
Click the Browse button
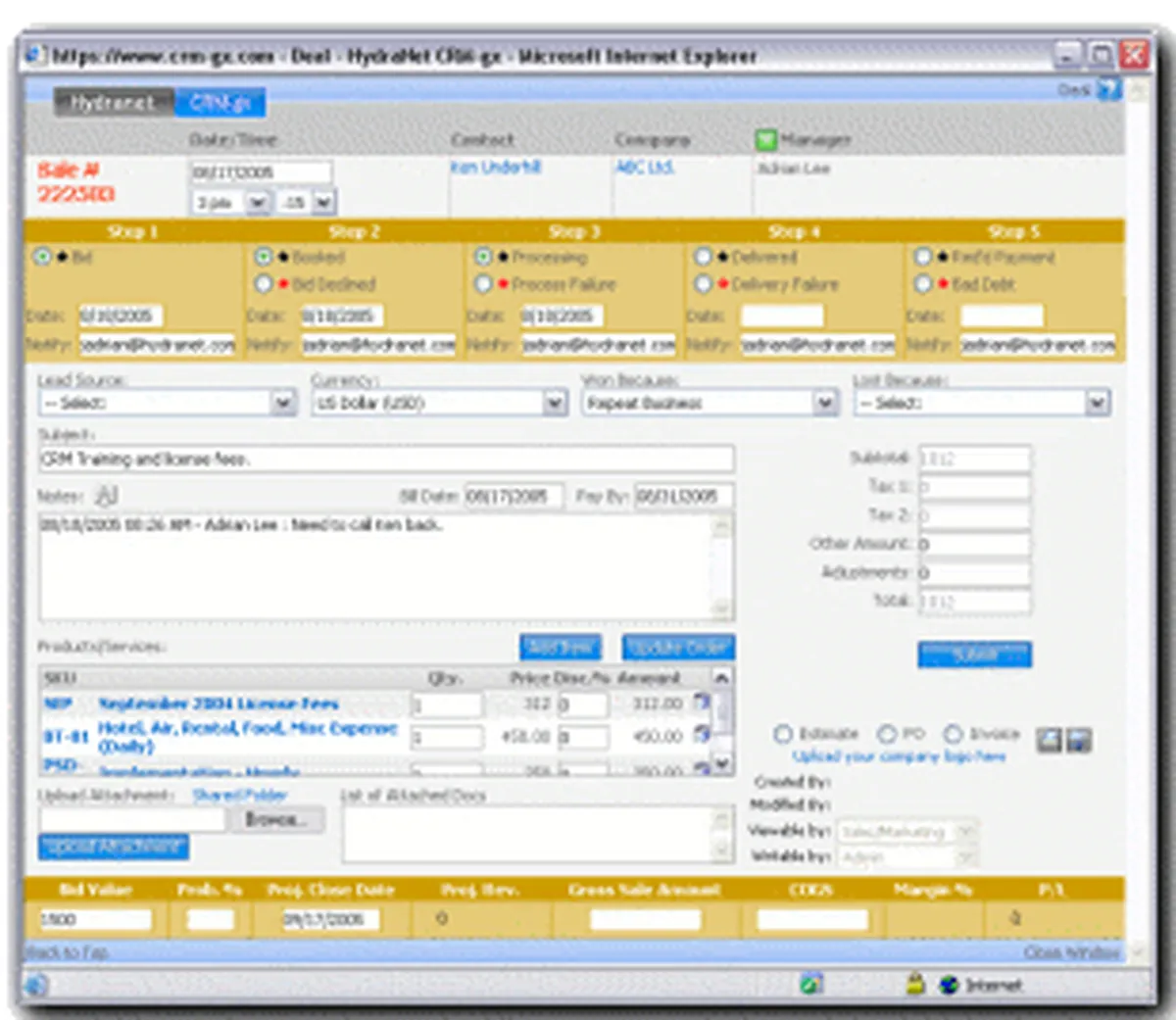click(276, 819)
